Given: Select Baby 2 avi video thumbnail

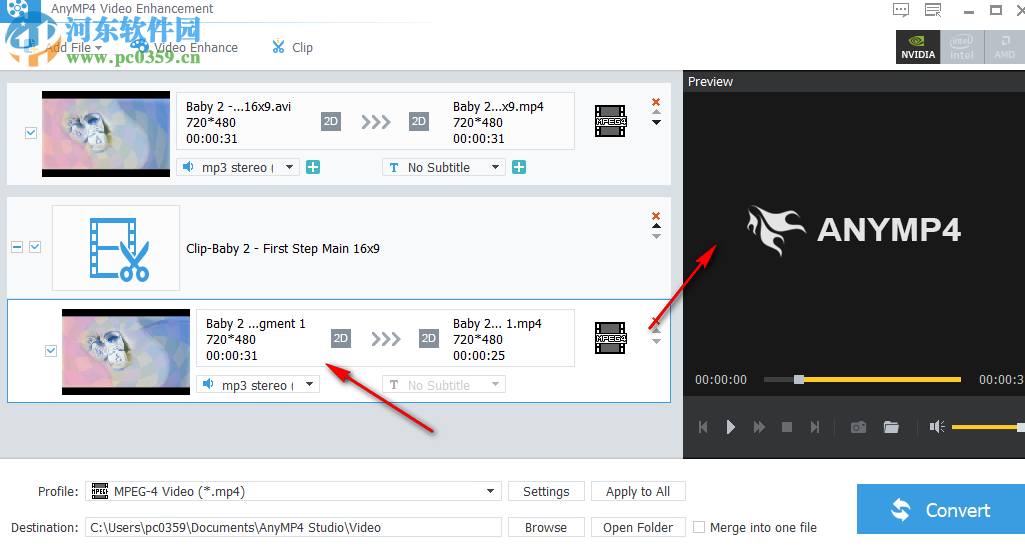Looking at the screenshot, I should [x=106, y=134].
